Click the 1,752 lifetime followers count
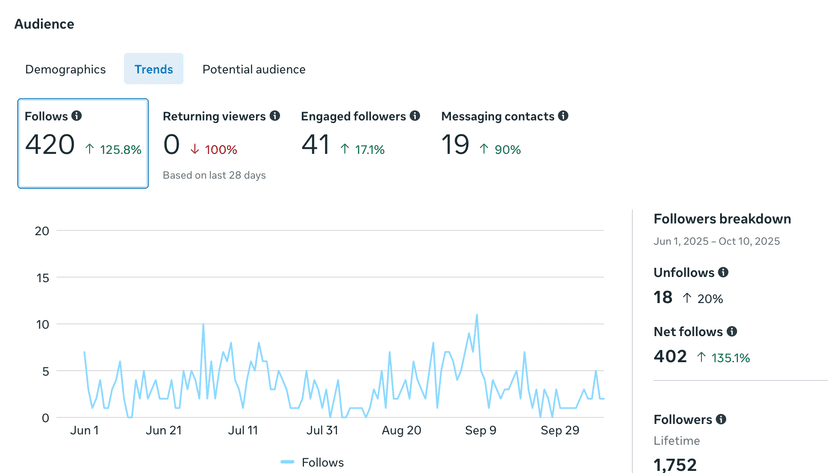This screenshot has width=828, height=473. (675, 465)
